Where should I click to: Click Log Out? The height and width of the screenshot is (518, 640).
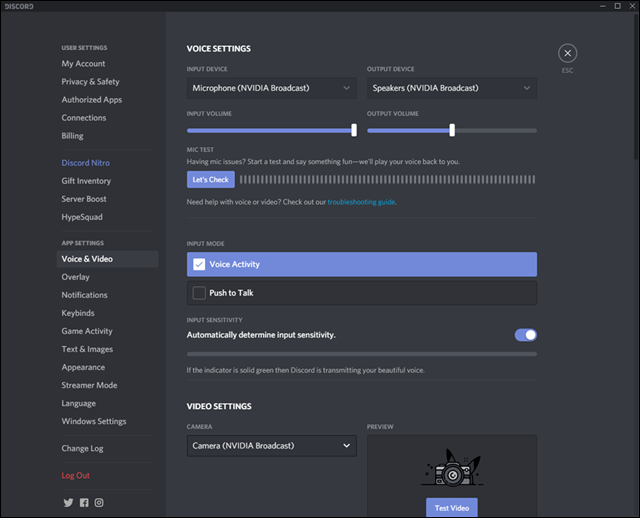pyautogui.click(x=76, y=475)
